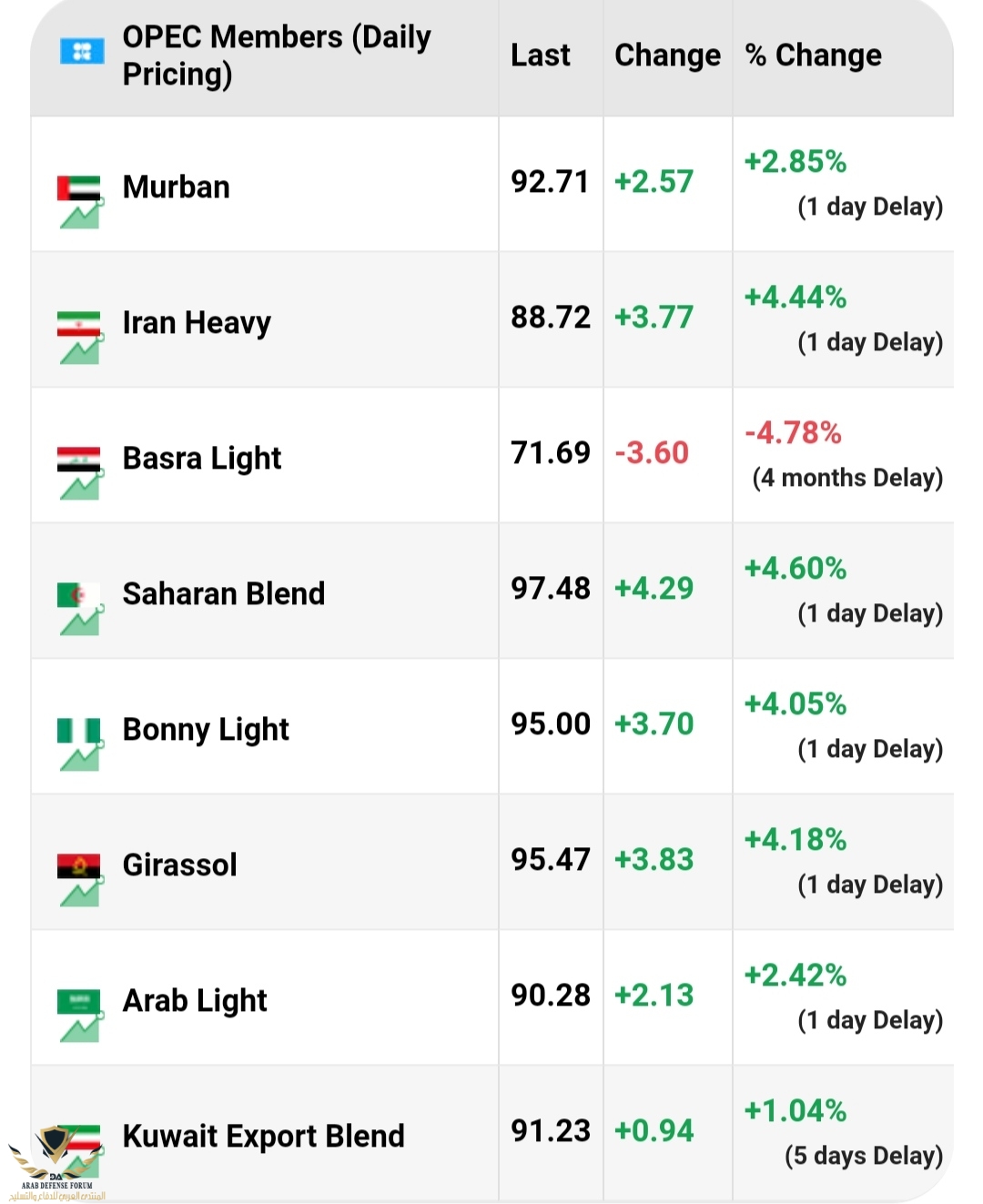Click the Last column header
Image resolution: width=983 pixels, height=1204 pixels.
[x=541, y=56]
